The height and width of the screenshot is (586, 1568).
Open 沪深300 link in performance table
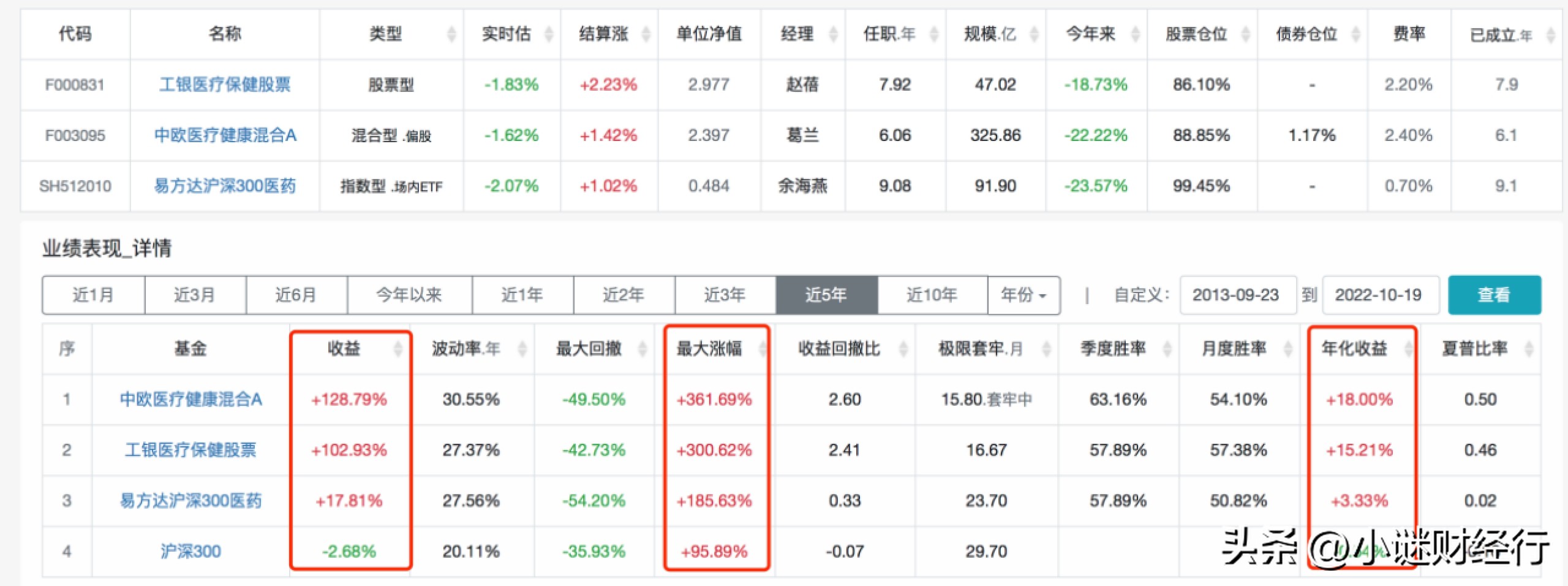[x=190, y=551]
